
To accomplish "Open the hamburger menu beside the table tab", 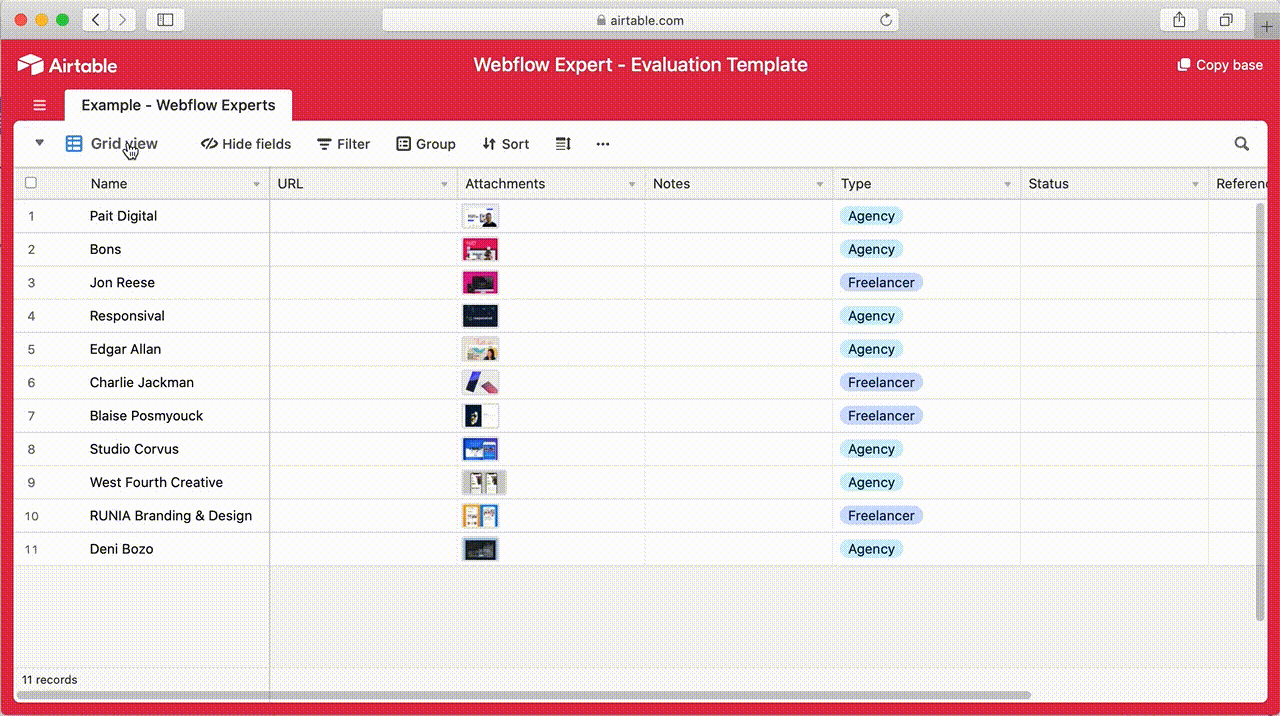I will (x=40, y=105).
